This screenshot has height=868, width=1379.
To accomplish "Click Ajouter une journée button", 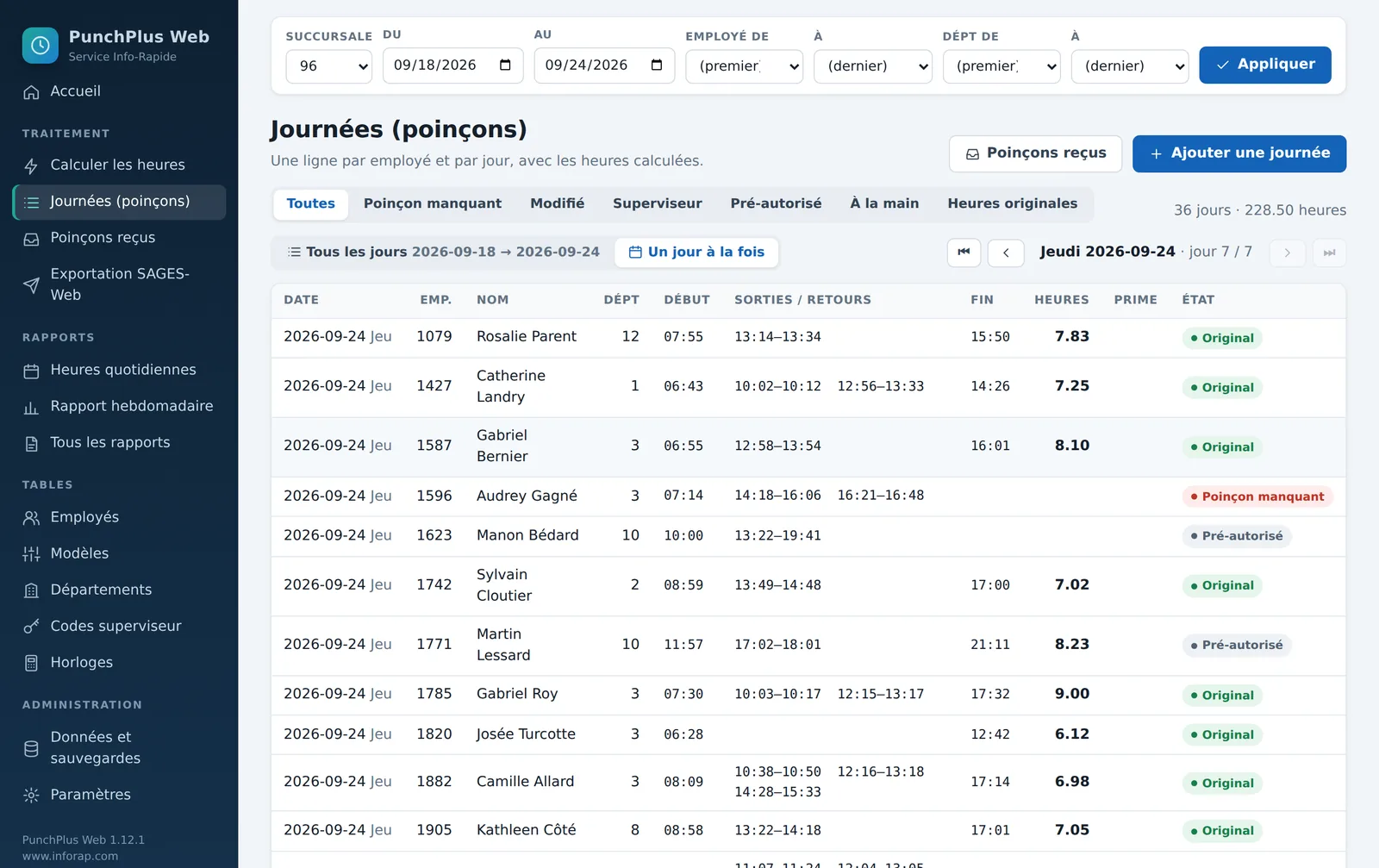I will [x=1239, y=153].
